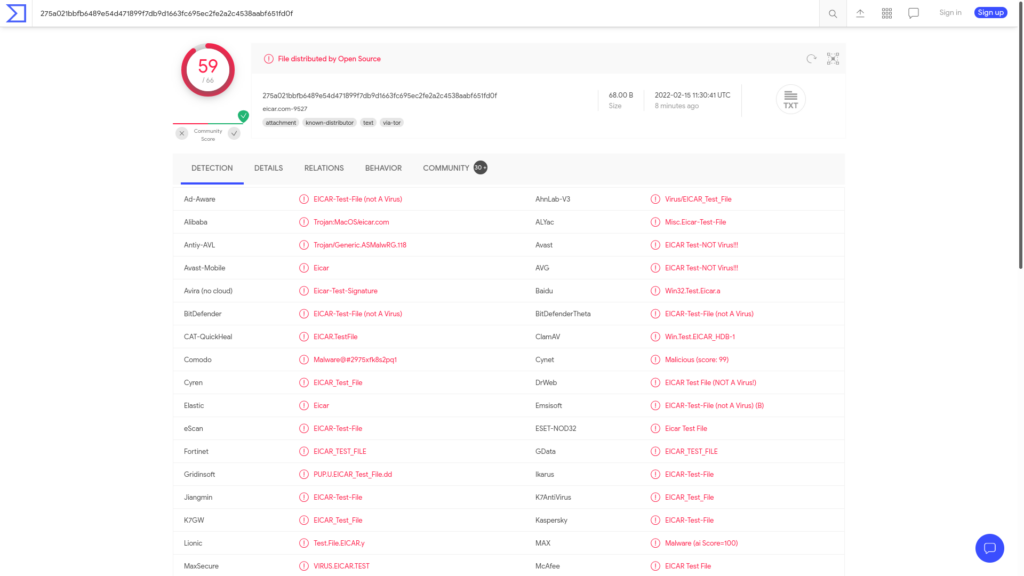Click the page vertical scrollbar
1024x576 pixels.
pos(1021,137)
